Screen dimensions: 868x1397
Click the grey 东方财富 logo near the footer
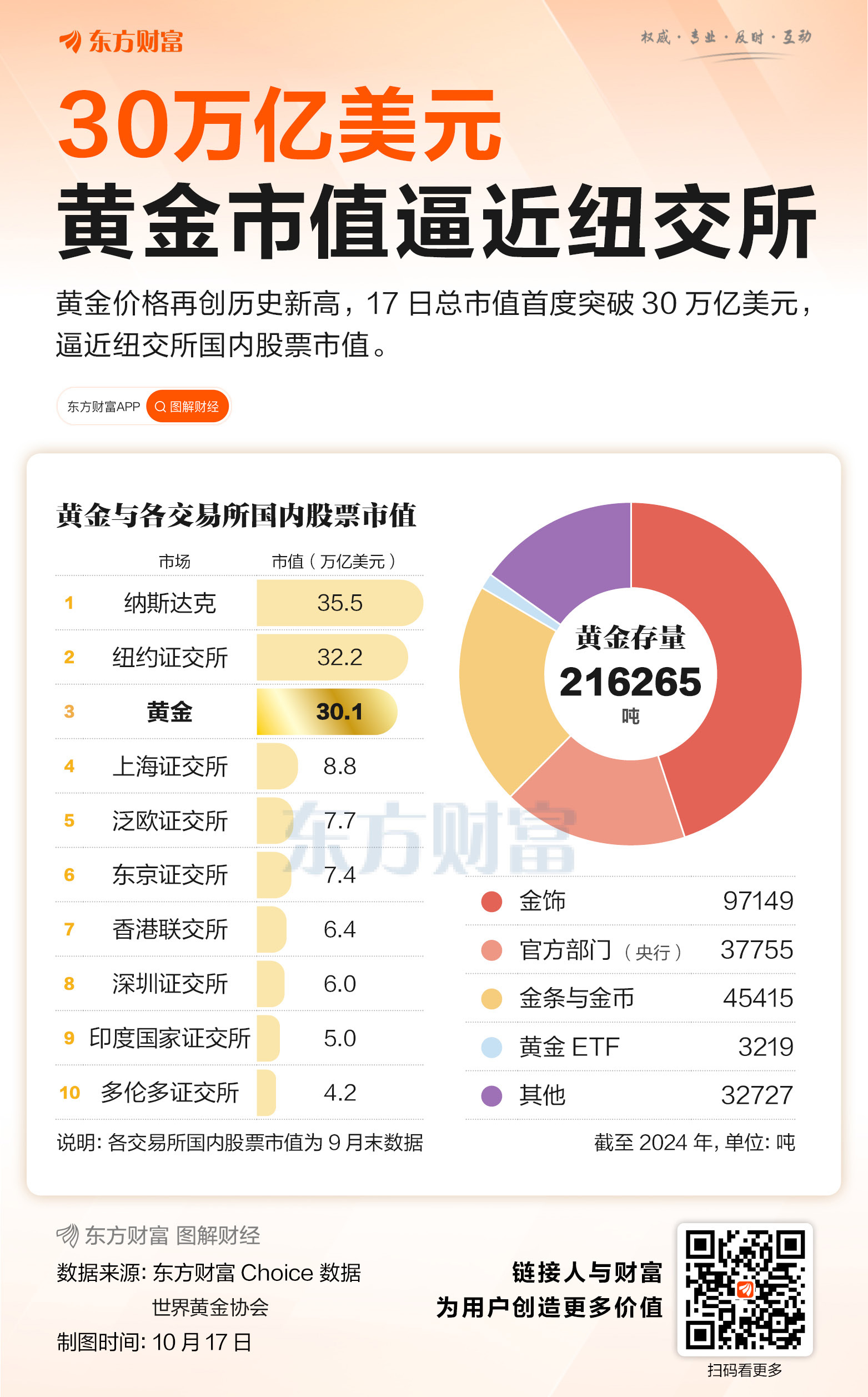point(67,1235)
